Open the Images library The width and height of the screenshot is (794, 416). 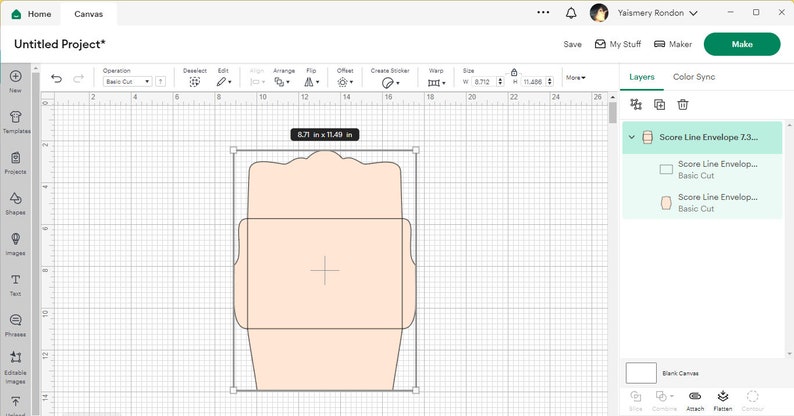15,239
